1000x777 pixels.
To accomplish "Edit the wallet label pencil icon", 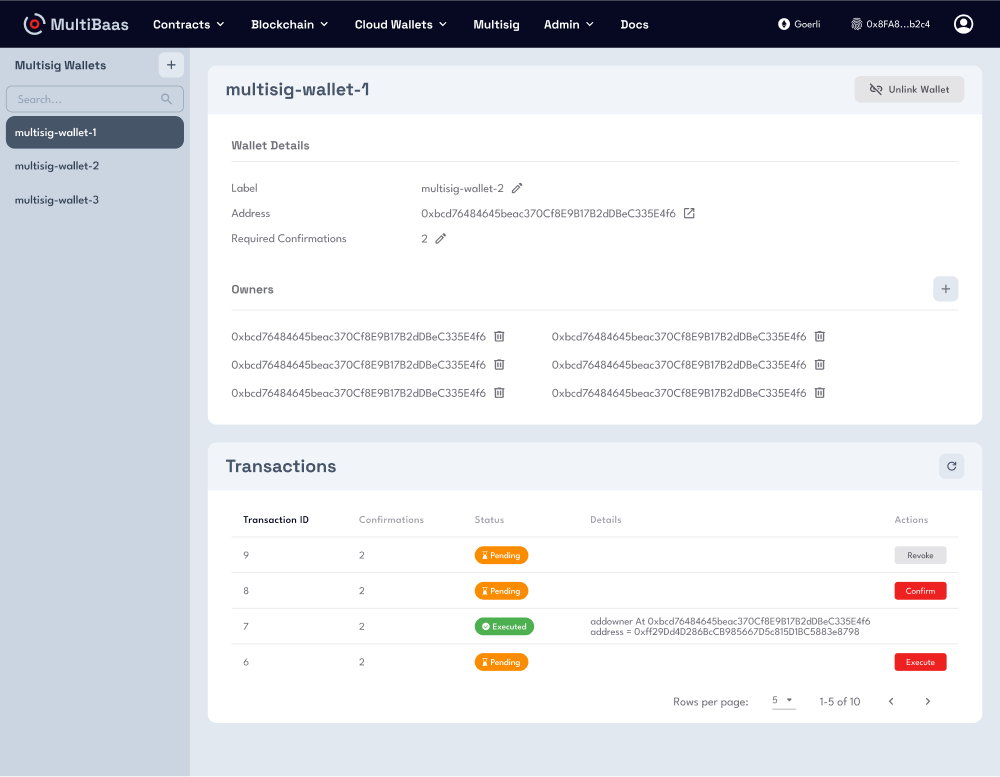I will coord(517,188).
